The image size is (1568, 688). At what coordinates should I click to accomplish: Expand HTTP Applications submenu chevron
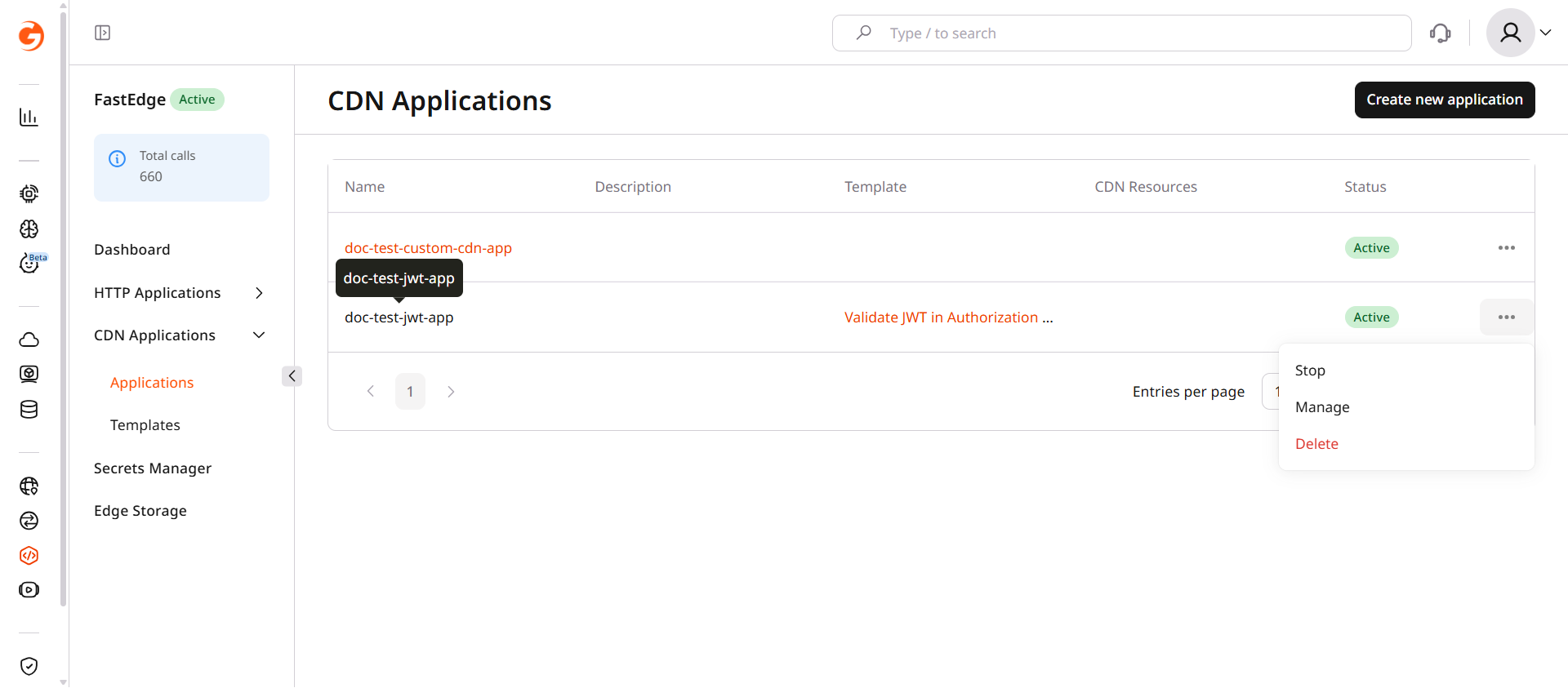click(x=259, y=293)
